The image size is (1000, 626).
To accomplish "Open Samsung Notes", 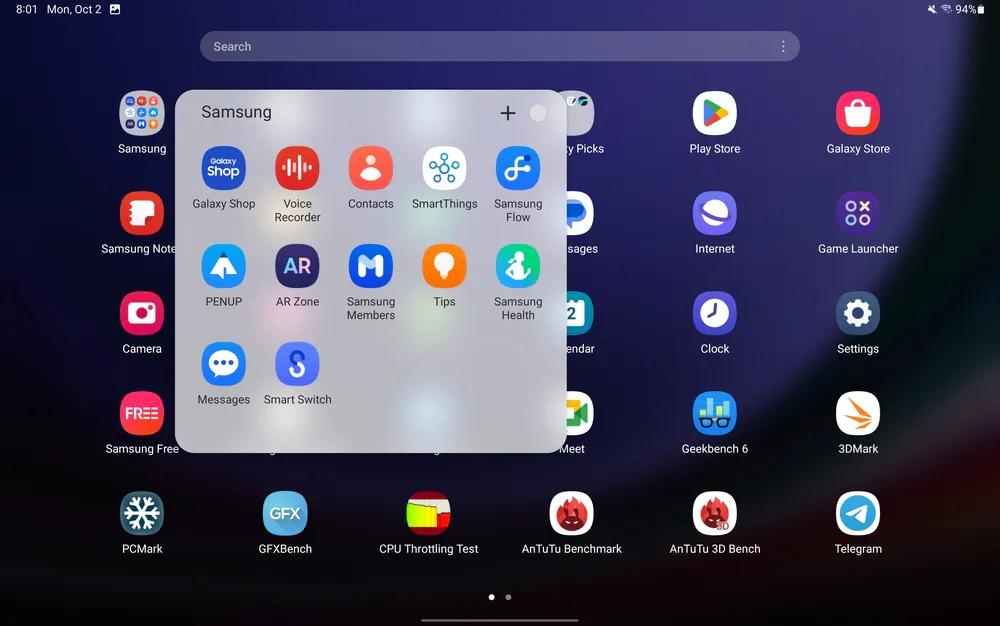I will click(x=142, y=214).
